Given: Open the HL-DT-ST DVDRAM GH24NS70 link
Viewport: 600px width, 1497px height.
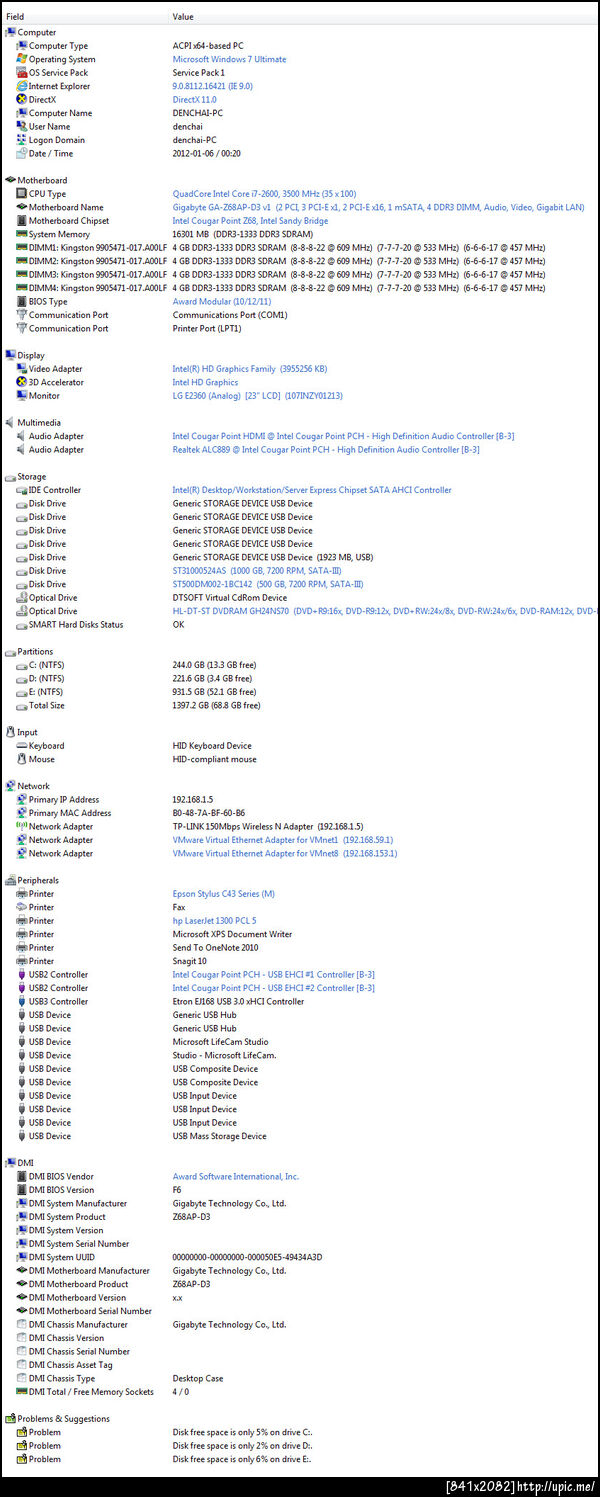Looking at the screenshot, I should [x=385, y=611].
